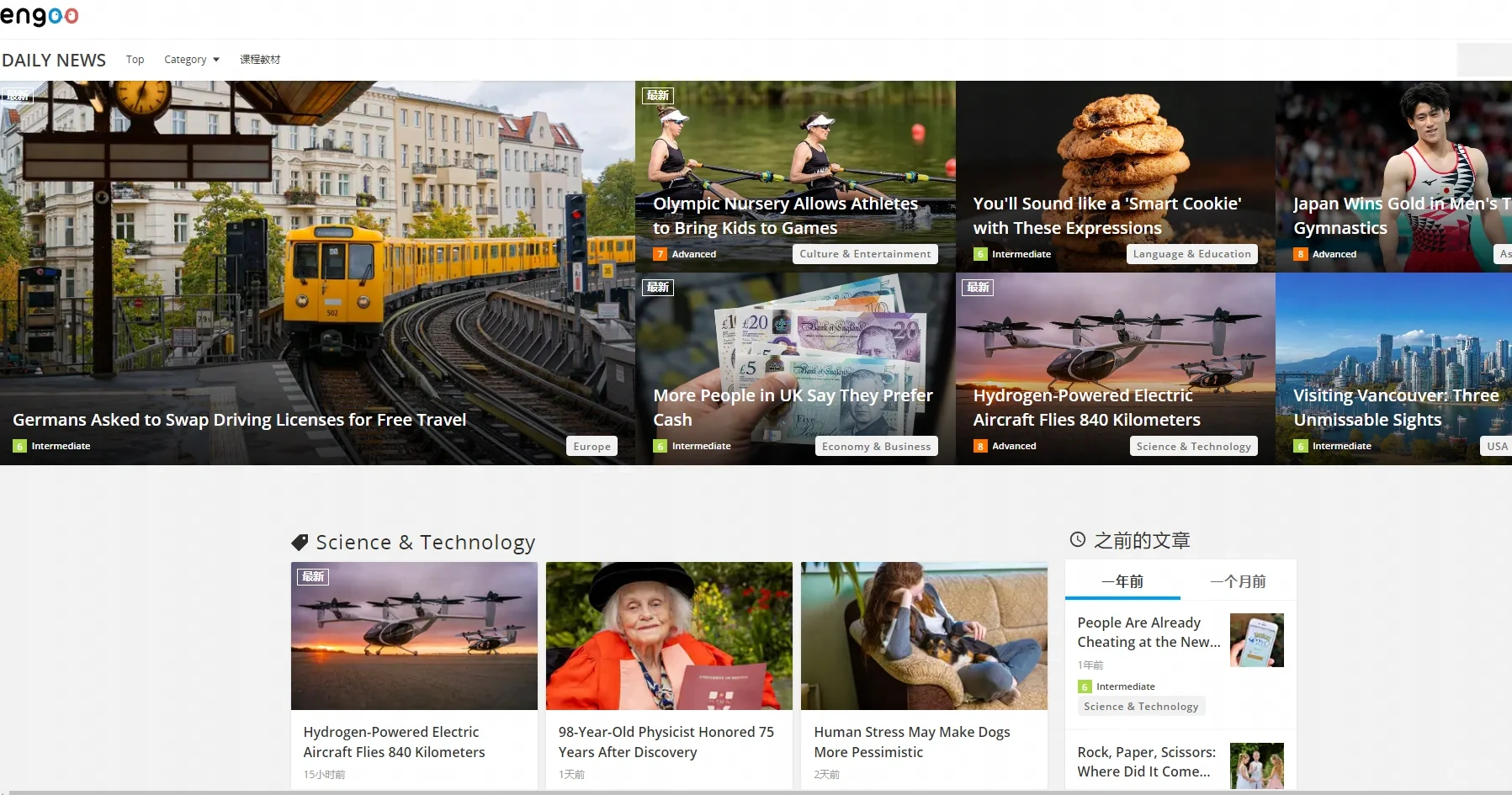
Task: Open 'Germans Asked to Swap Driving Licenses' article
Action: [x=240, y=420]
